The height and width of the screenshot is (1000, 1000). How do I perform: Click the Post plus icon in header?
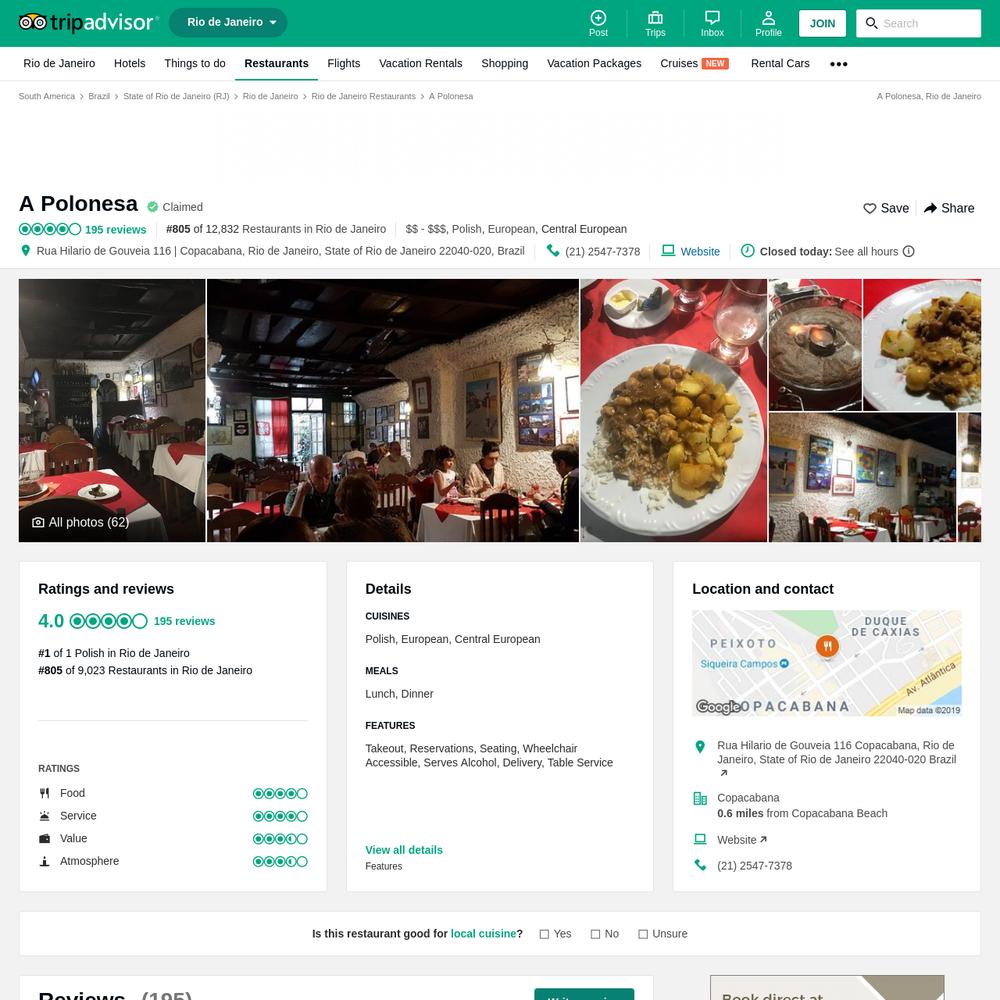[598, 18]
